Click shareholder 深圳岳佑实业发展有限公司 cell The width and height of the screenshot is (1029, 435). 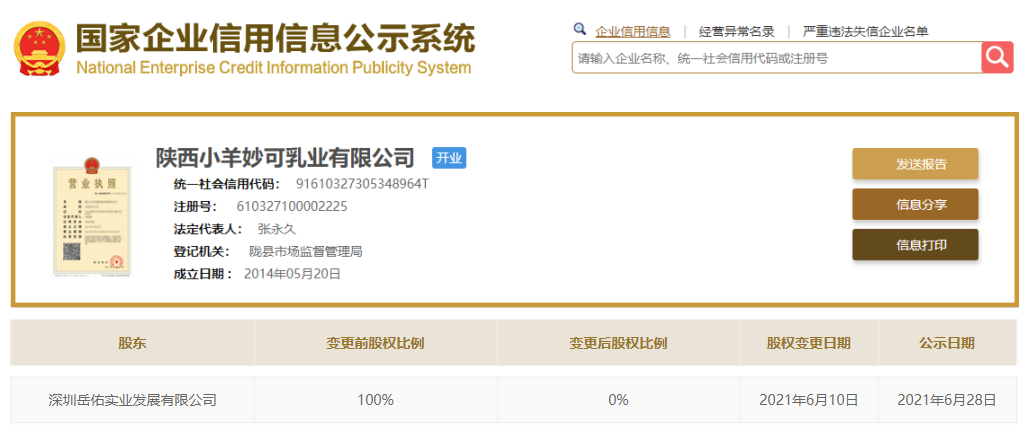pos(133,400)
